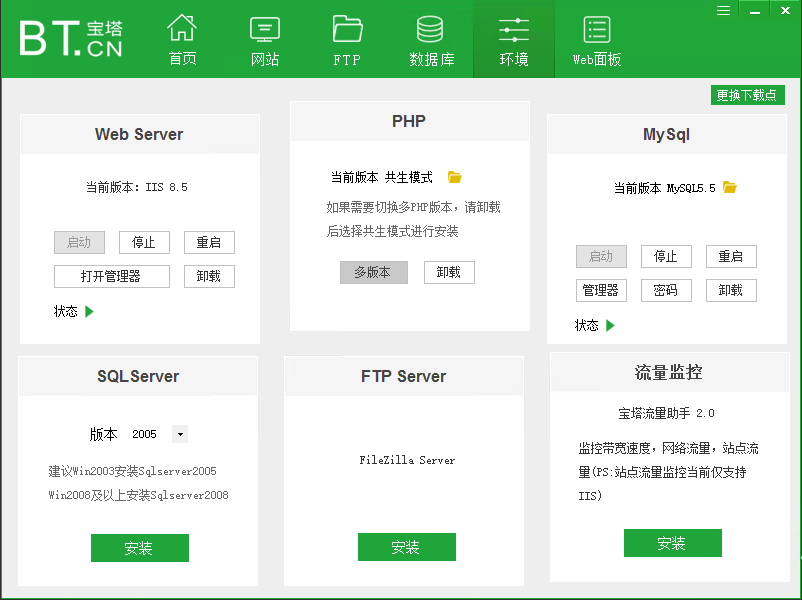Click MySql 状态 green arrow

pyautogui.click(x=610, y=325)
